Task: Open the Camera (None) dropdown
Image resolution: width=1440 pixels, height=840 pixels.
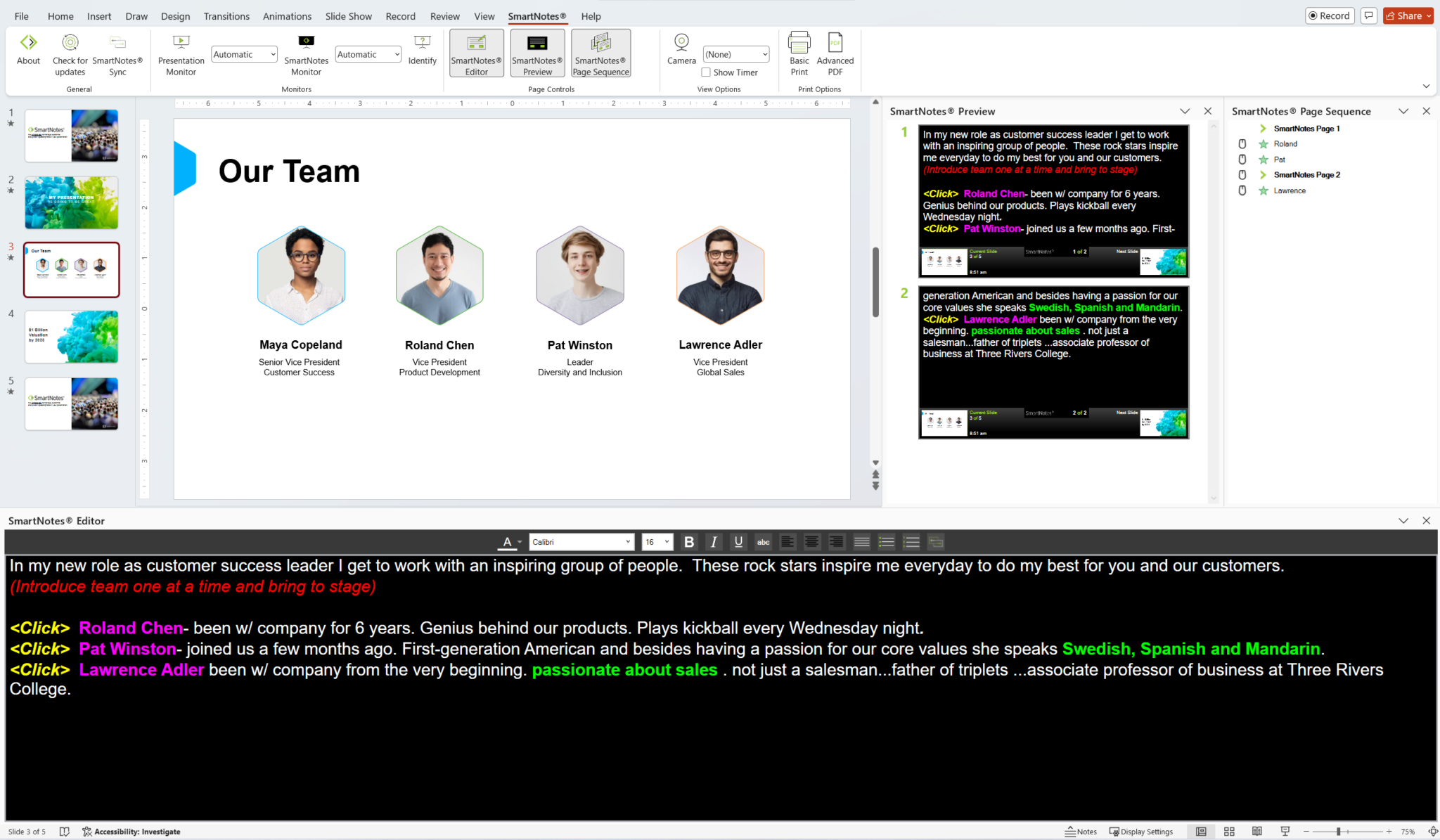Action: pyautogui.click(x=736, y=54)
